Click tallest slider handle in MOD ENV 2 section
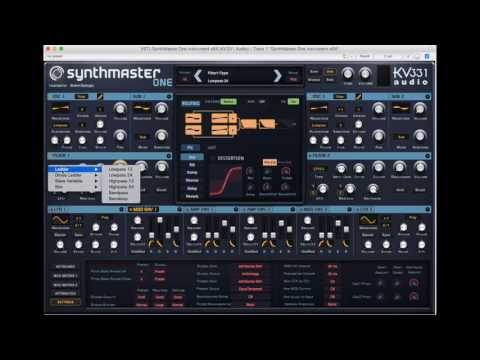Screen dimensions: 480x360 [338, 222]
